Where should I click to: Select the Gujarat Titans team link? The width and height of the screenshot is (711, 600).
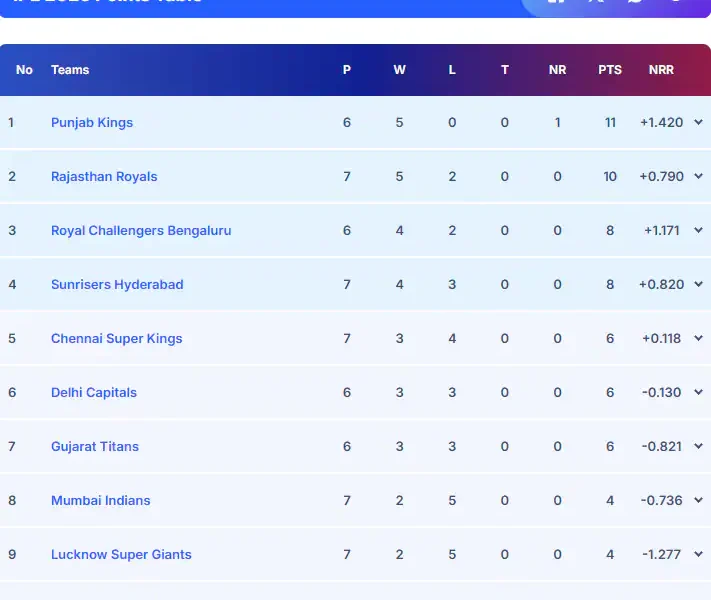pyautogui.click(x=95, y=446)
